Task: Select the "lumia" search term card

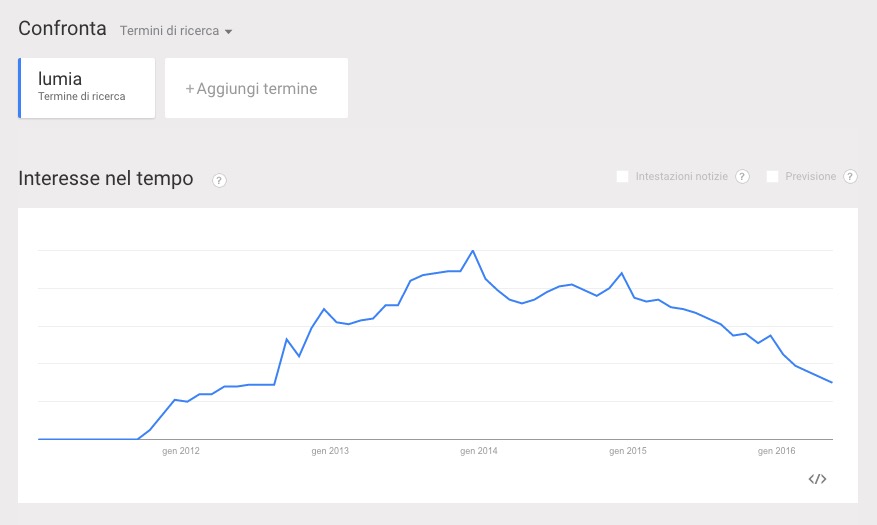Action: click(x=87, y=88)
